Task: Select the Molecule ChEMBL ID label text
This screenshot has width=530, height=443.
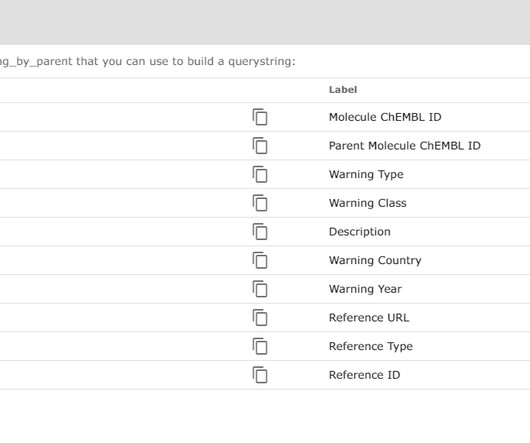Action: coord(385,117)
